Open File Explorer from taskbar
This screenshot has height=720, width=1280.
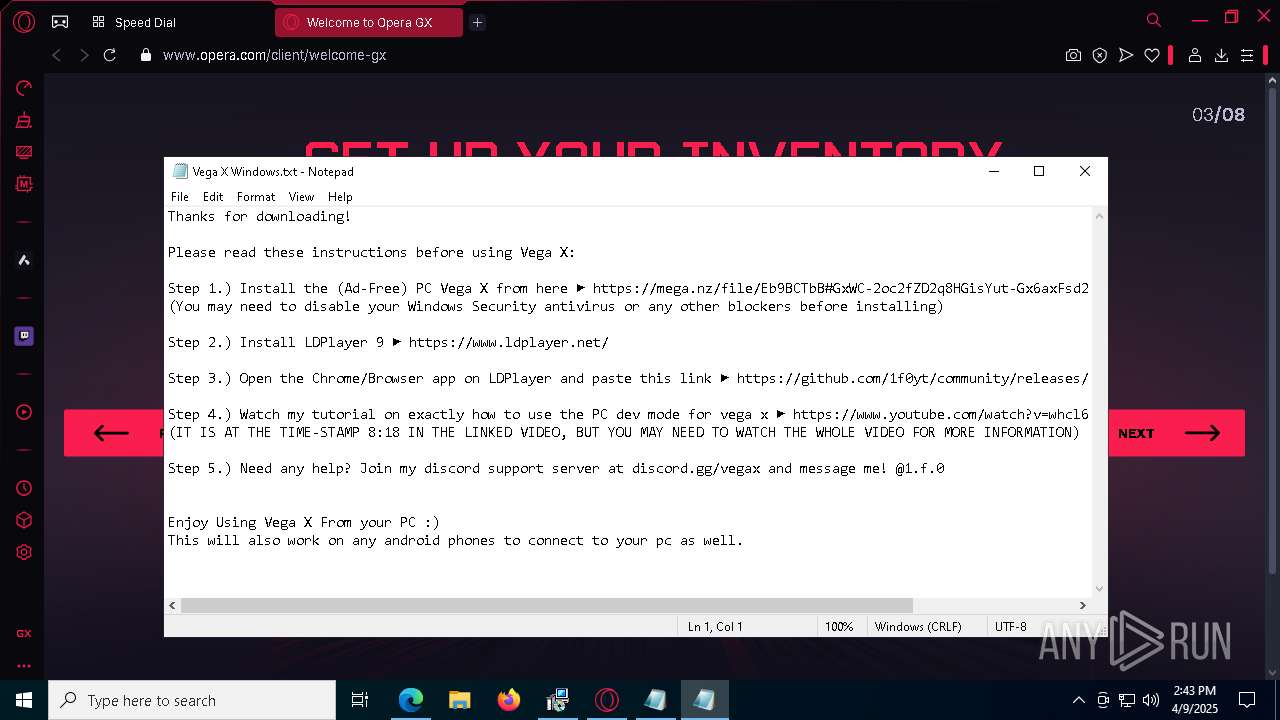pos(460,700)
